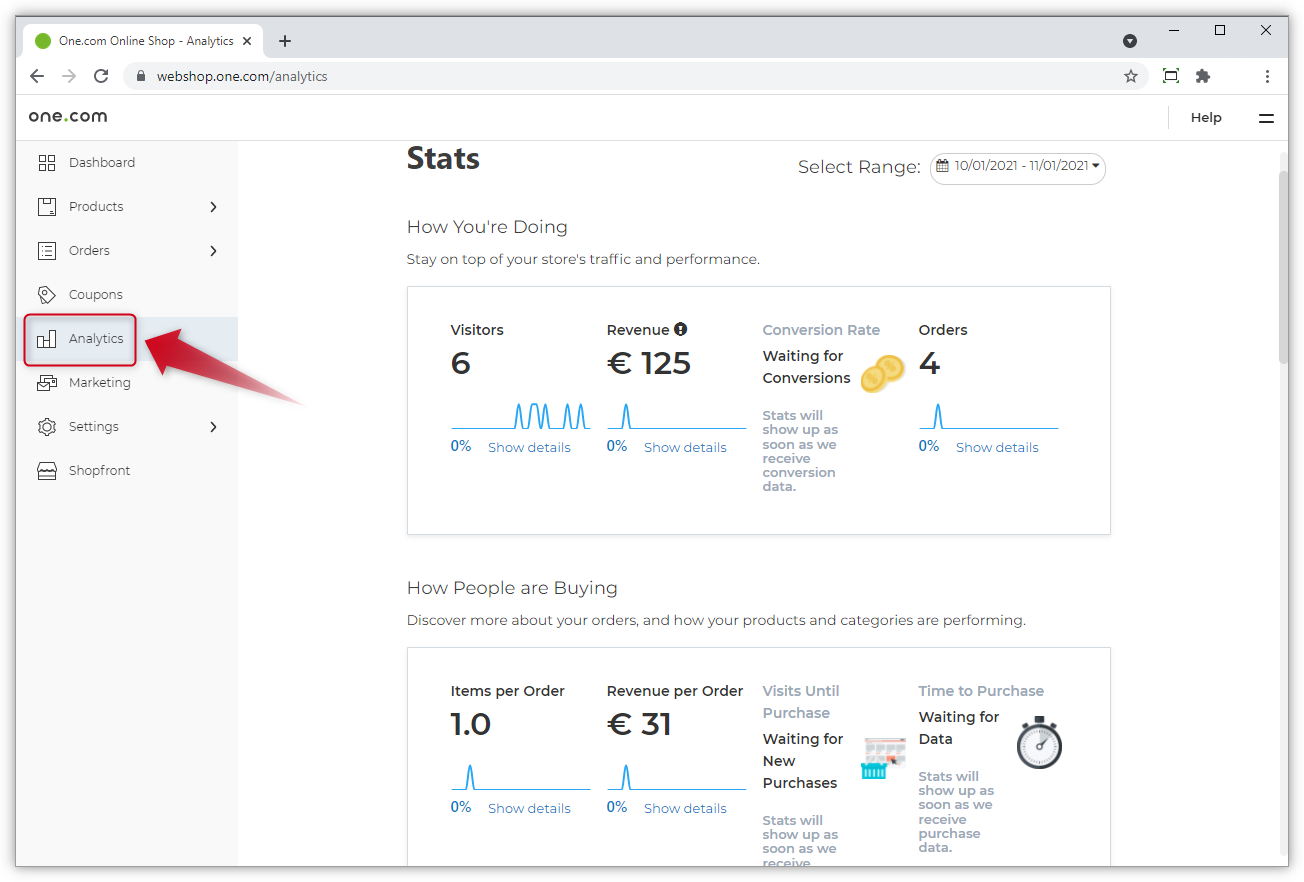Show details for Orders stat
1304x882 pixels.
pos(997,447)
